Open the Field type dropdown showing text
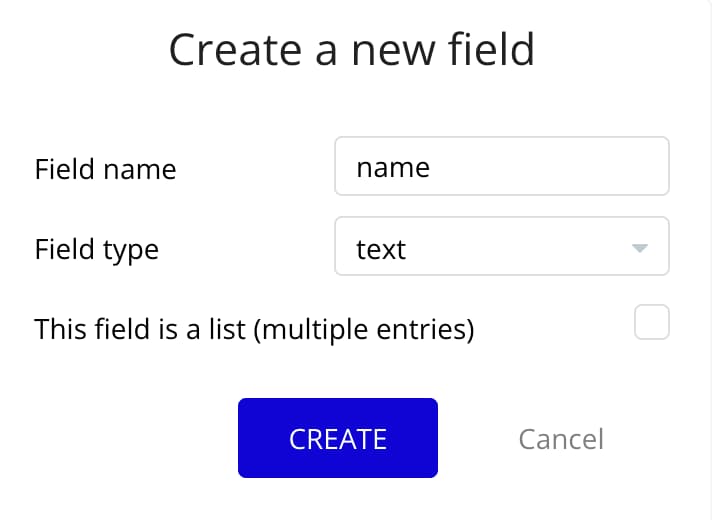The height and width of the screenshot is (520, 712). [502, 246]
